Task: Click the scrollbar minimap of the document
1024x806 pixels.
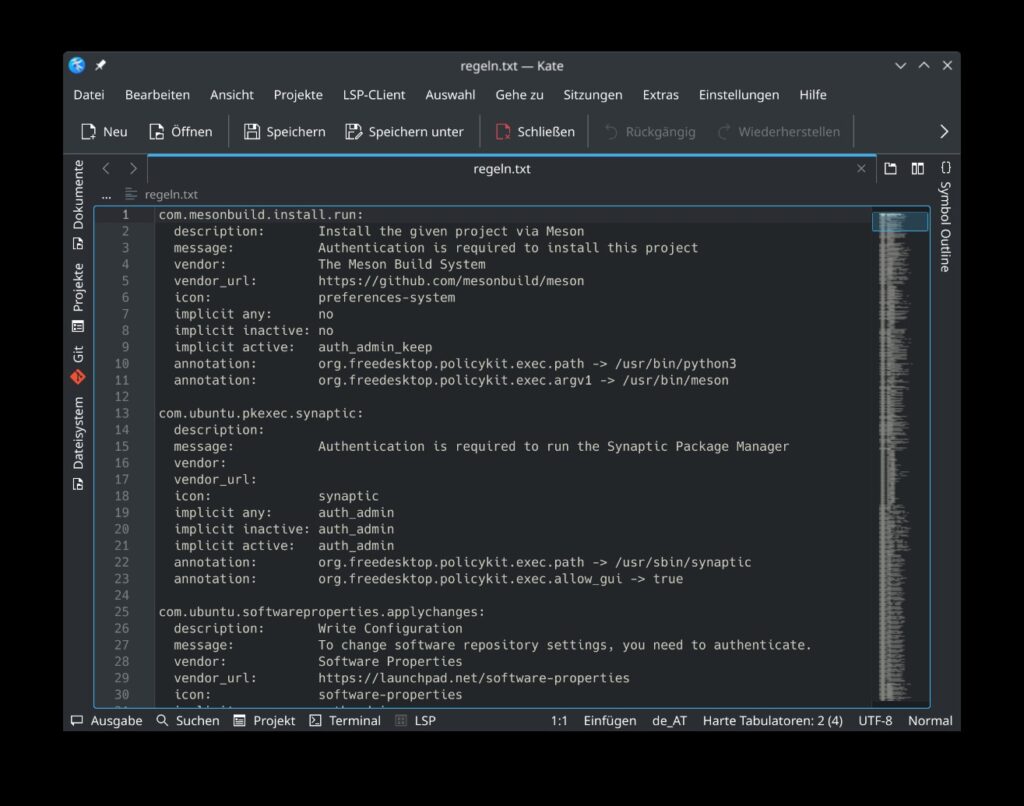Action: click(900, 456)
